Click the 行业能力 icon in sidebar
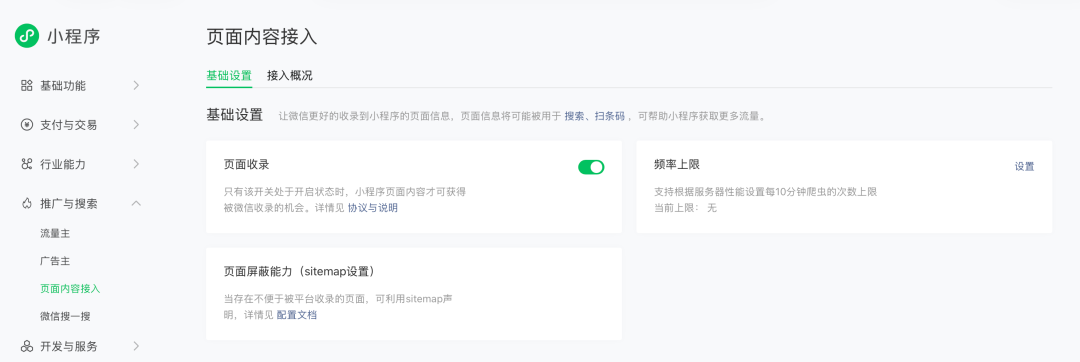This screenshot has height=362, width=1080. [x=26, y=164]
